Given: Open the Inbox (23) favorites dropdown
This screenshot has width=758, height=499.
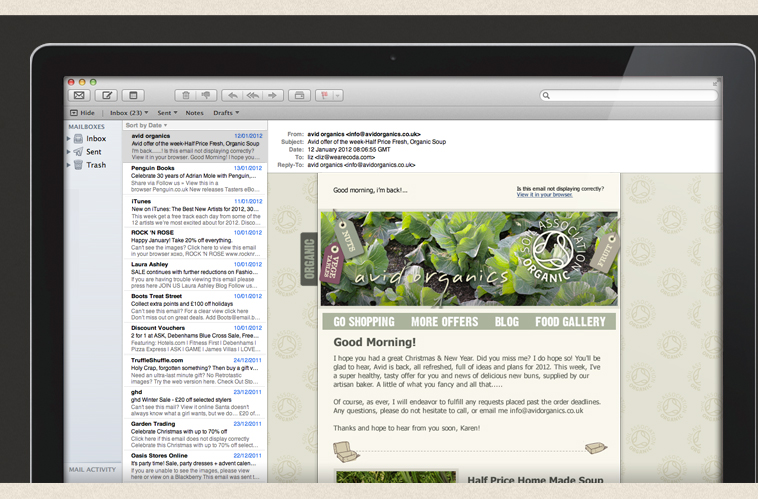Looking at the screenshot, I should (x=129, y=113).
